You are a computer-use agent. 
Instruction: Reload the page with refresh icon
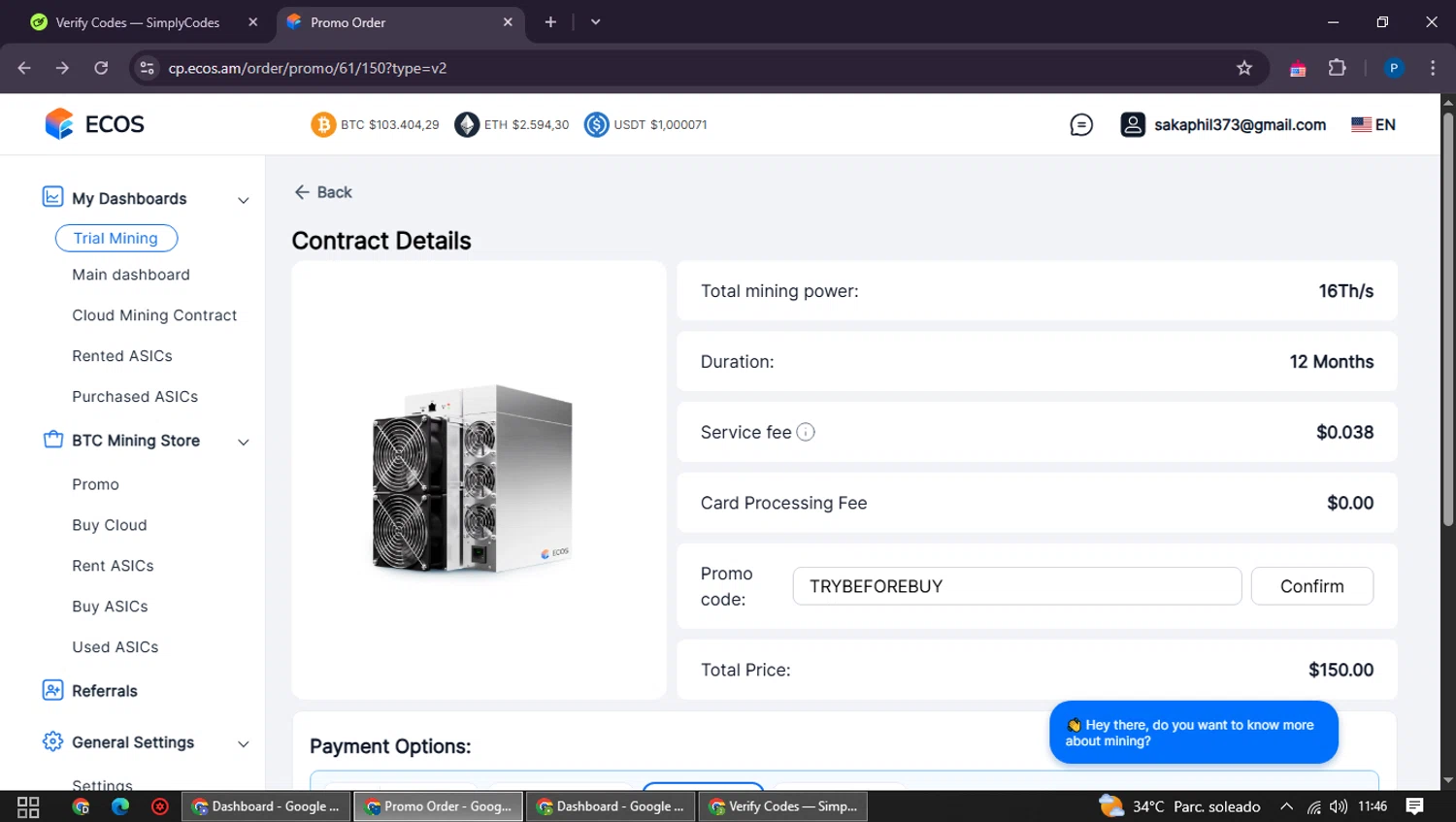click(x=101, y=68)
